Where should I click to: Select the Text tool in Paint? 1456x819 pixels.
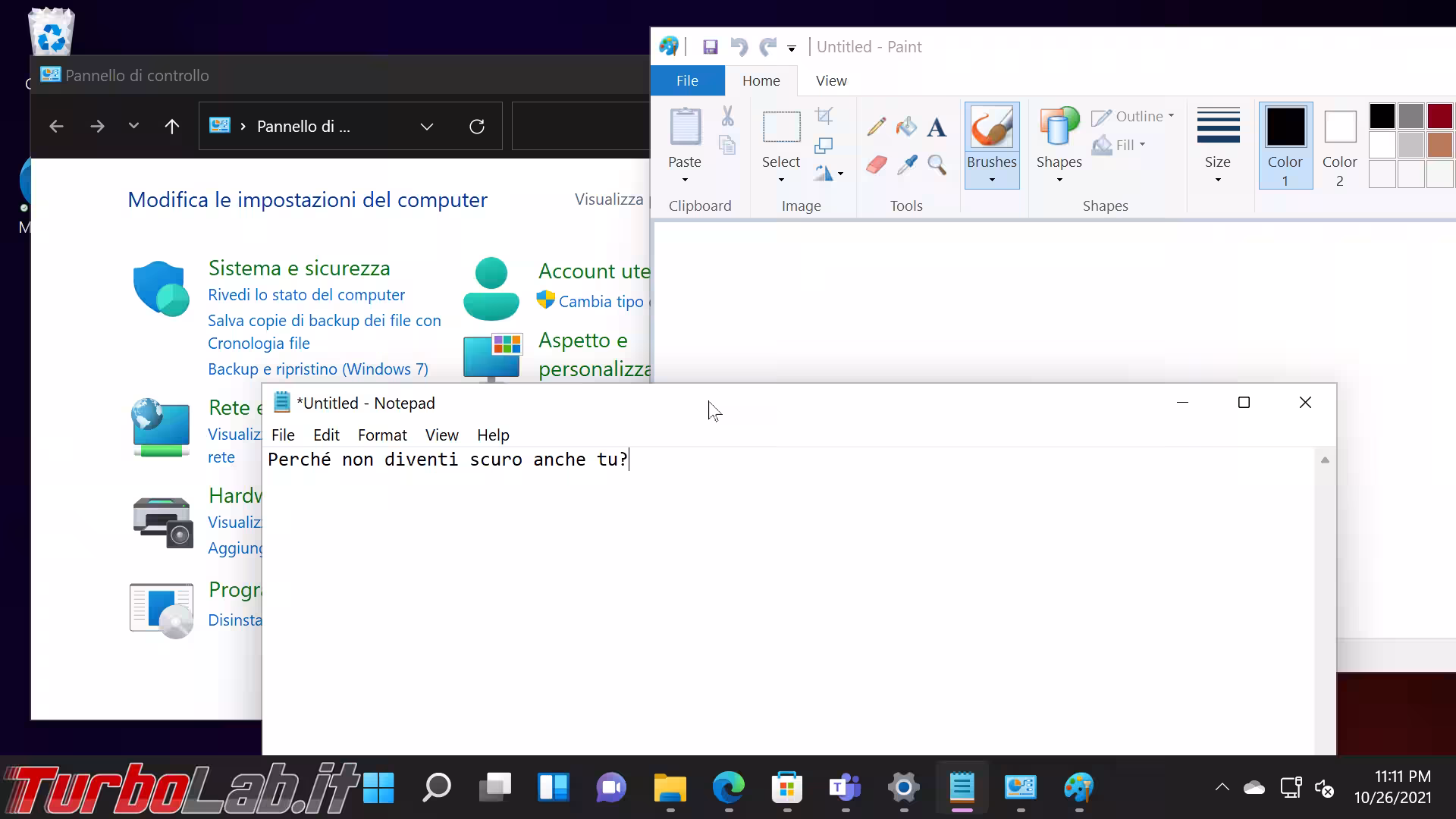(x=937, y=127)
